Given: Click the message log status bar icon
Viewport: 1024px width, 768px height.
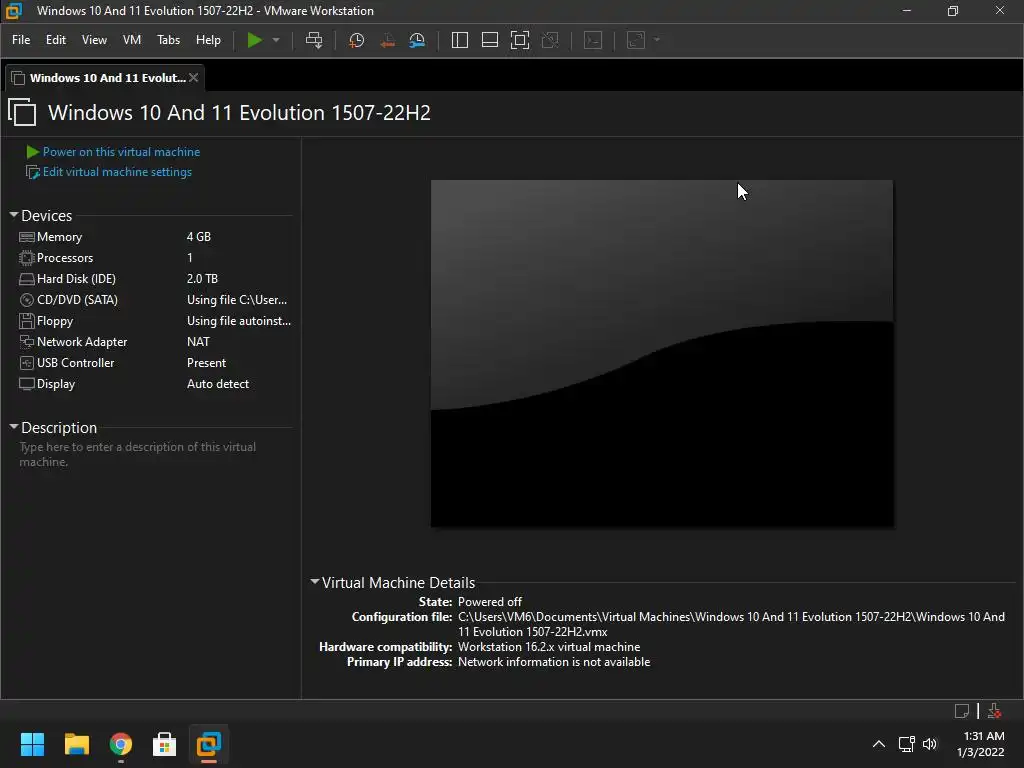Looking at the screenshot, I should click(x=962, y=711).
